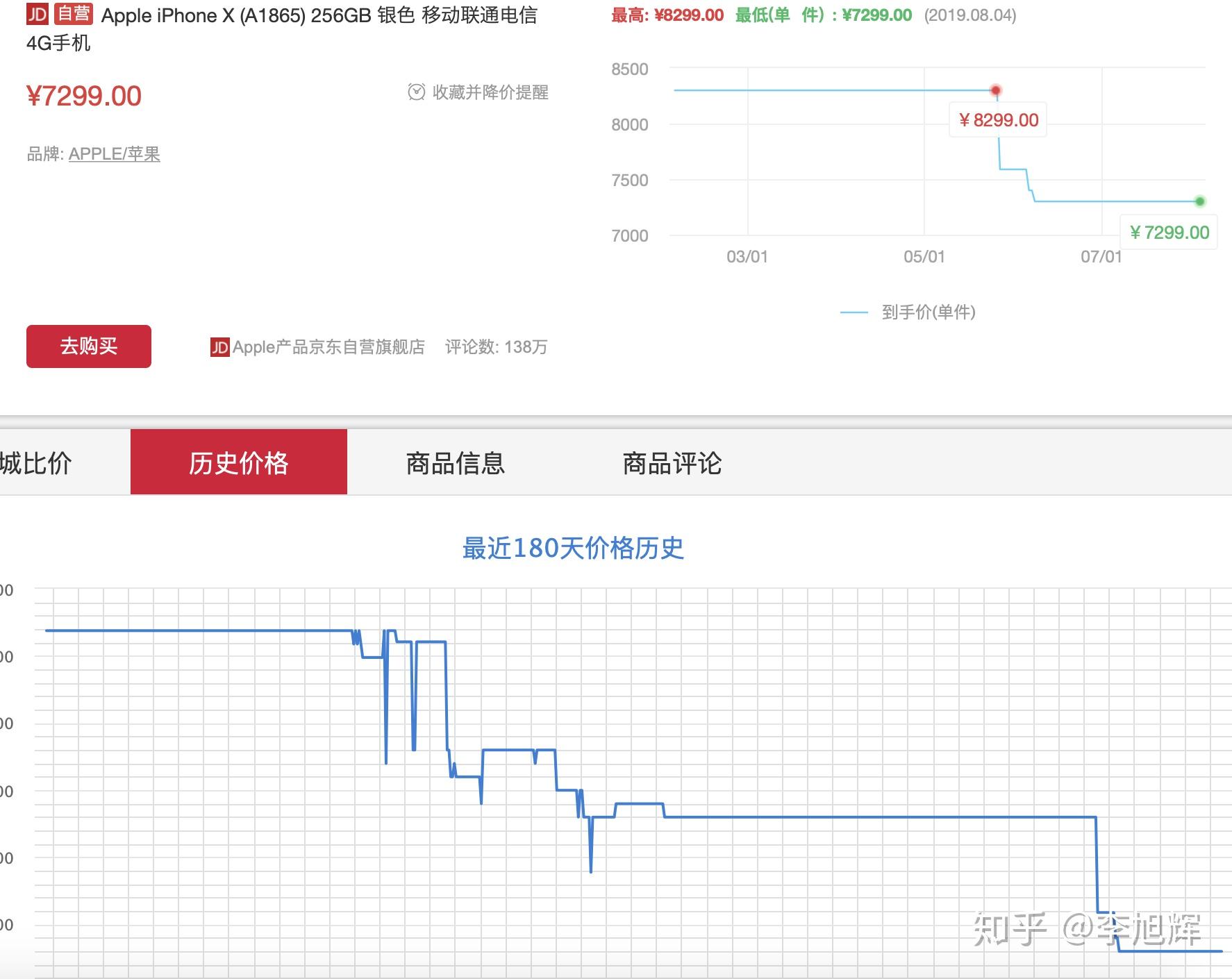Click the JD logo badge beside product title
The height and width of the screenshot is (979, 1232).
click(x=37, y=14)
